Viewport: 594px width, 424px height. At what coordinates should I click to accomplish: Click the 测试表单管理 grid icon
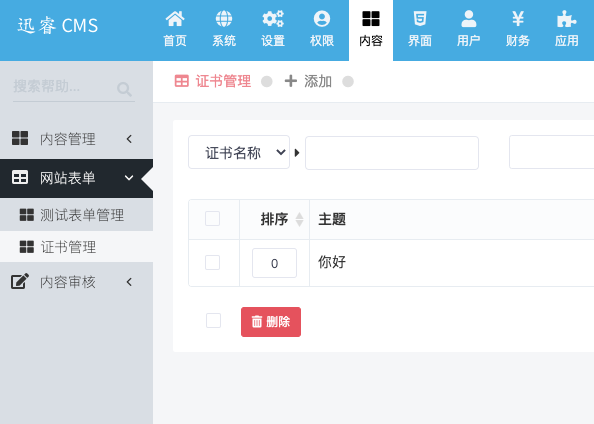tap(27, 215)
